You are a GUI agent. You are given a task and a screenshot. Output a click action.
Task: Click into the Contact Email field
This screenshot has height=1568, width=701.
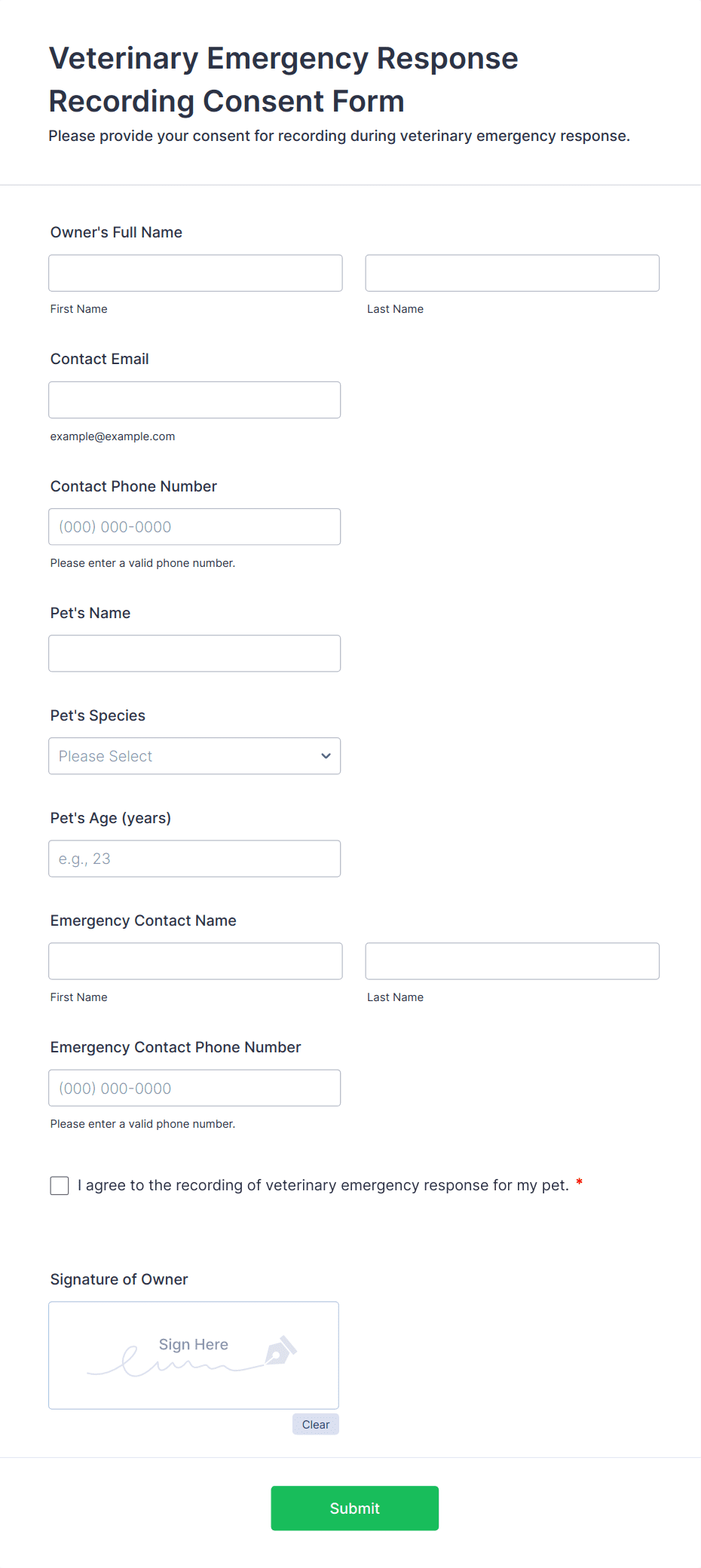tap(194, 400)
